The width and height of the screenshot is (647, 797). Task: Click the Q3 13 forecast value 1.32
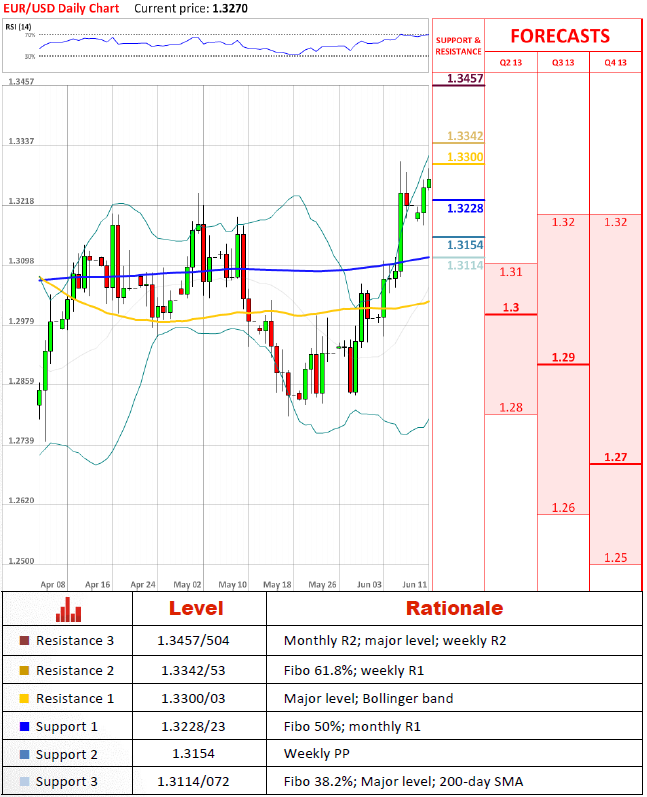pyautogui.click(x=563, y=222)
